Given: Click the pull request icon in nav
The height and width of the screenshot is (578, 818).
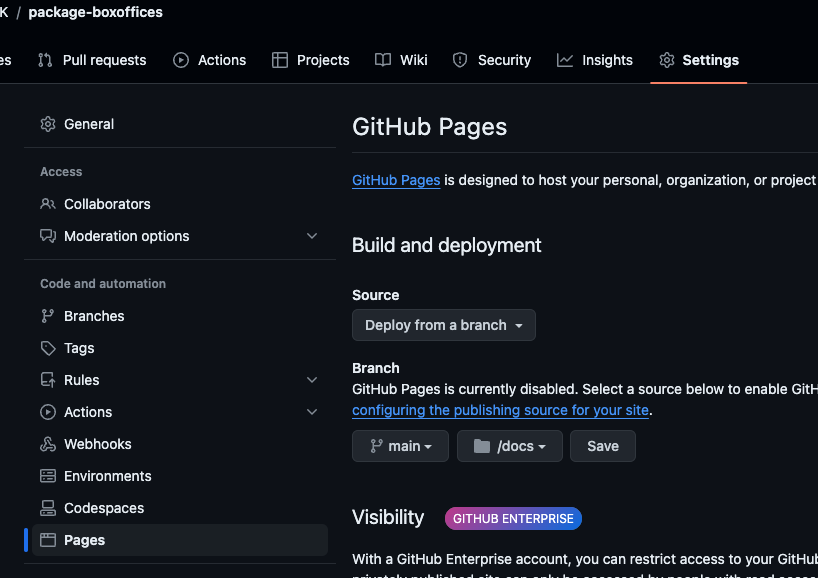Looking at the screenshot, I should pyautogui.click(x=45, y=60).
